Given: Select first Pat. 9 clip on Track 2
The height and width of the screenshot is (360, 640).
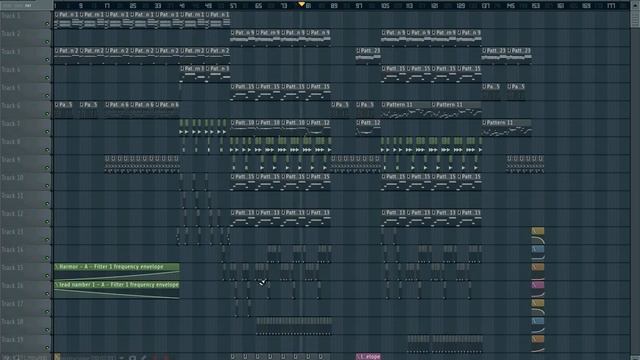Looking at the screenshot, I should point(243,38).
